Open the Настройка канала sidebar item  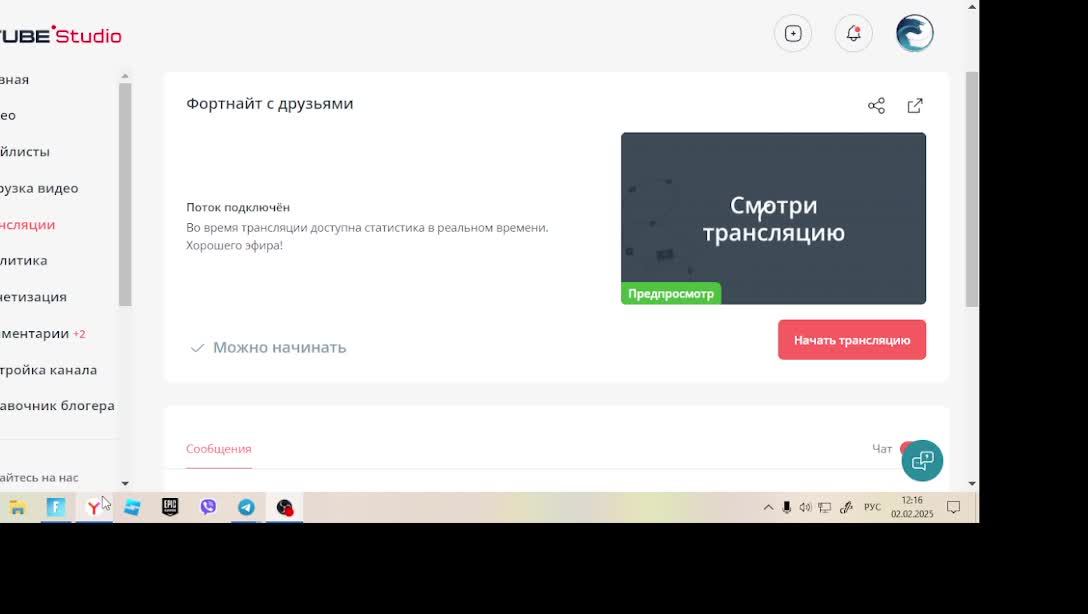(x=49, y=370)
